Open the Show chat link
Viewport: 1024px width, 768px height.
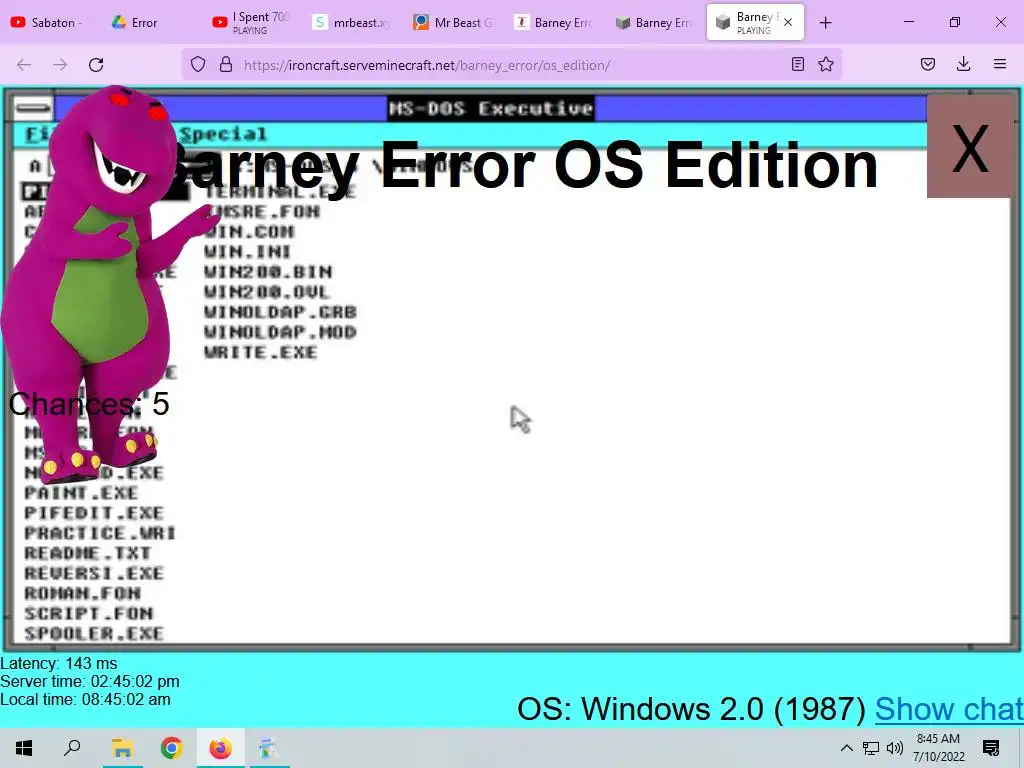[x=949, y=709]
